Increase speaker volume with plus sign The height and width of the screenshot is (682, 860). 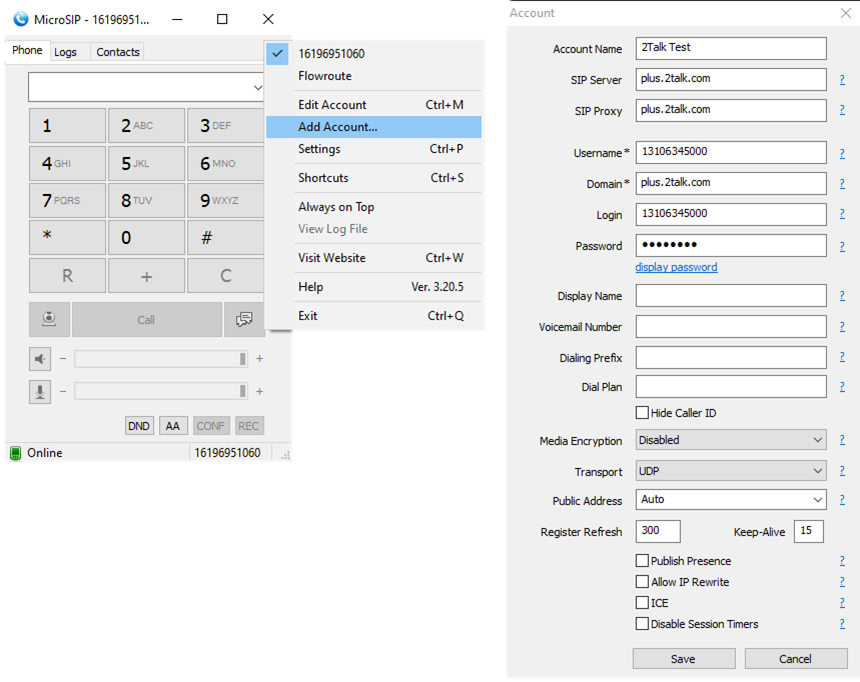pyautogui.click(x=259, y=359)
